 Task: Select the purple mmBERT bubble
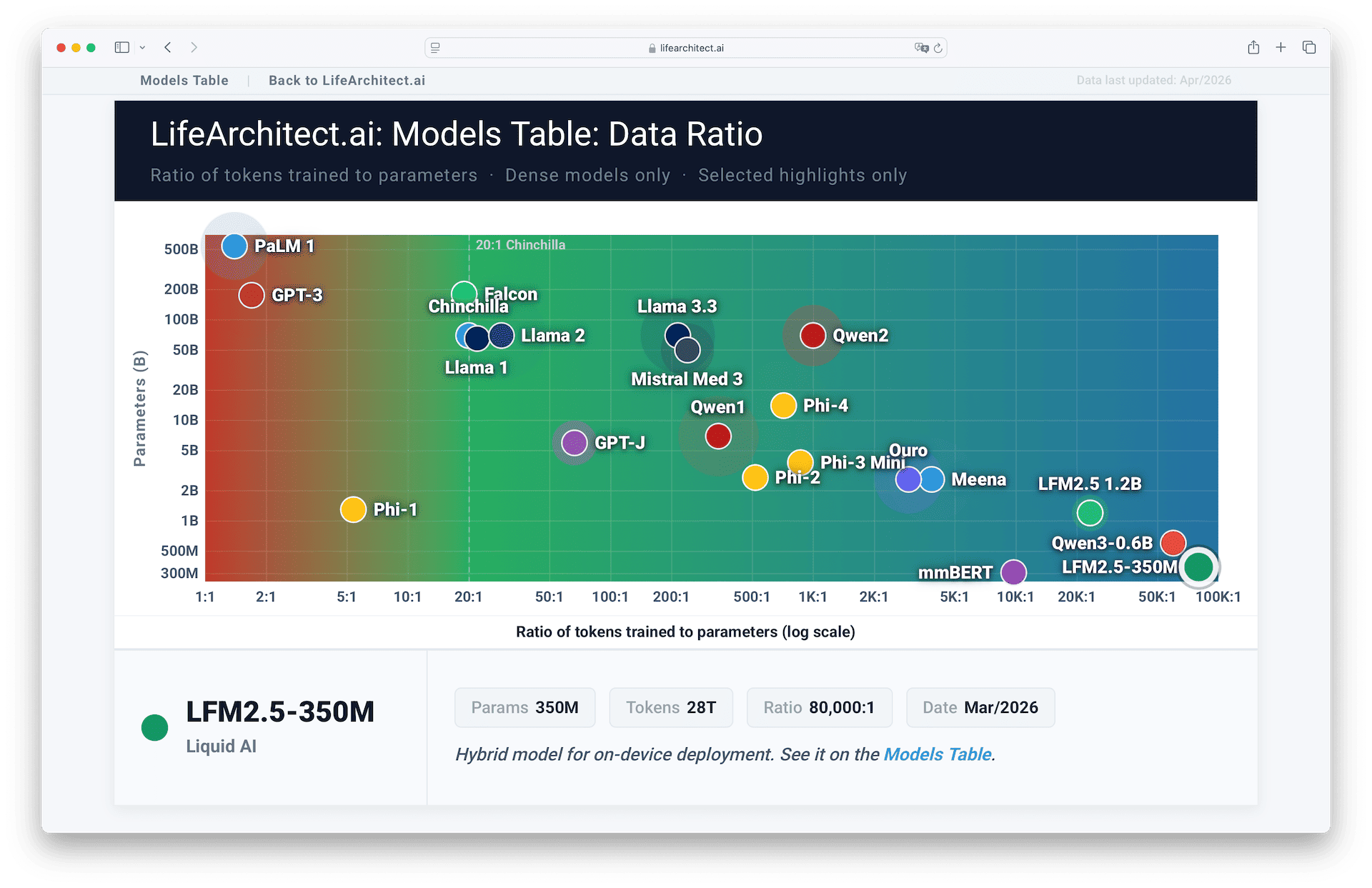[x=1013, y=572]
